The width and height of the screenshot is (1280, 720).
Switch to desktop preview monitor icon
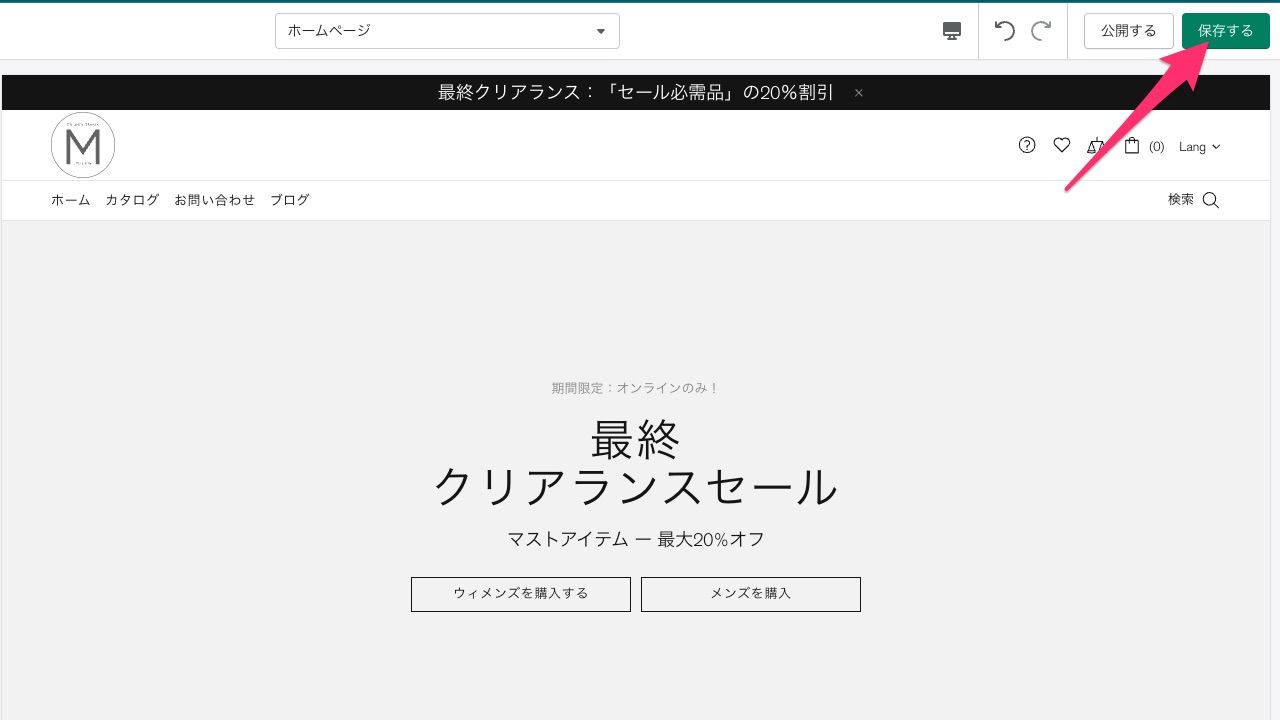click(952, 31)
